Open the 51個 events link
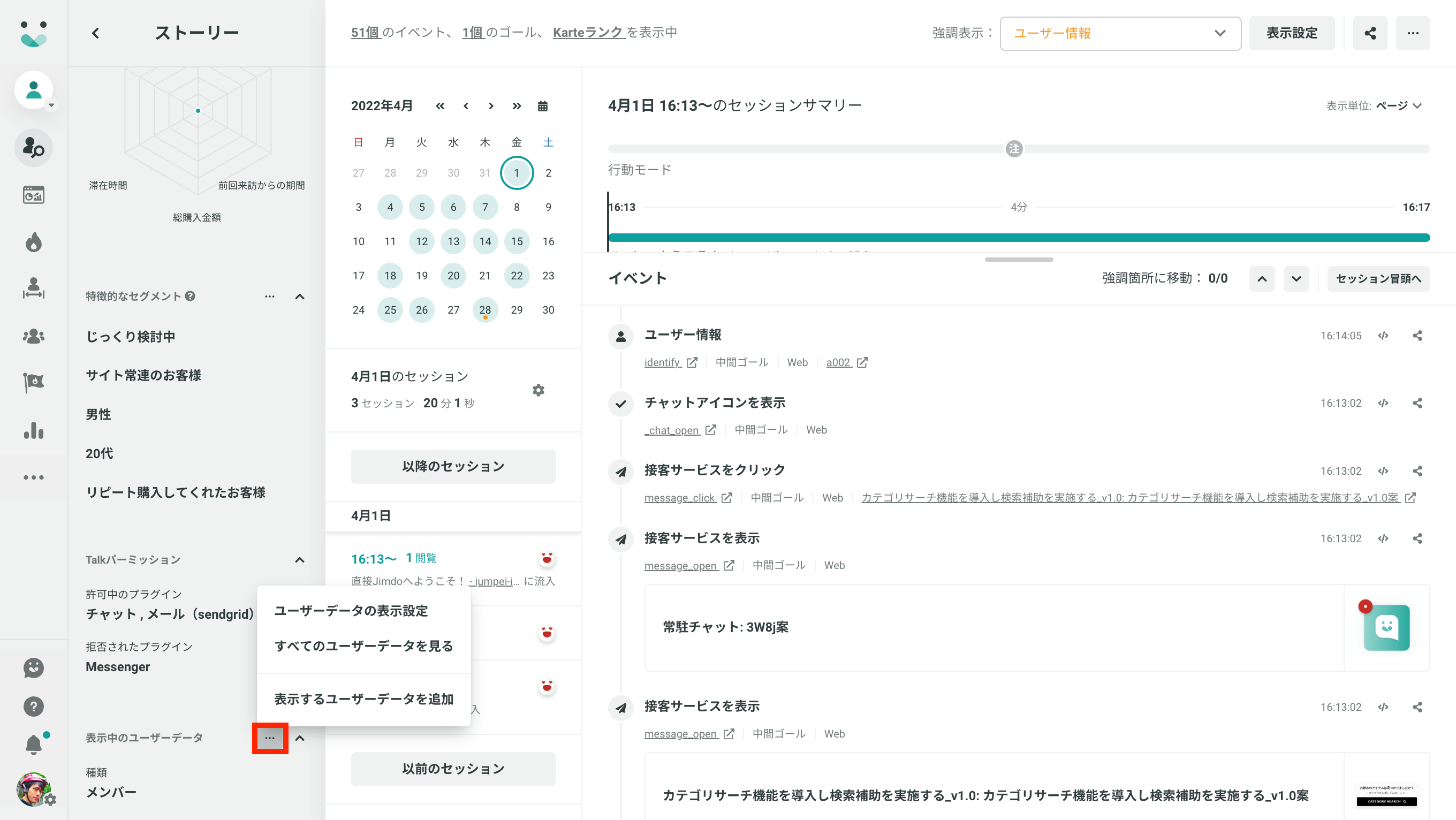This screenshot has width=1456, height=820. click(x=366, y=33)
